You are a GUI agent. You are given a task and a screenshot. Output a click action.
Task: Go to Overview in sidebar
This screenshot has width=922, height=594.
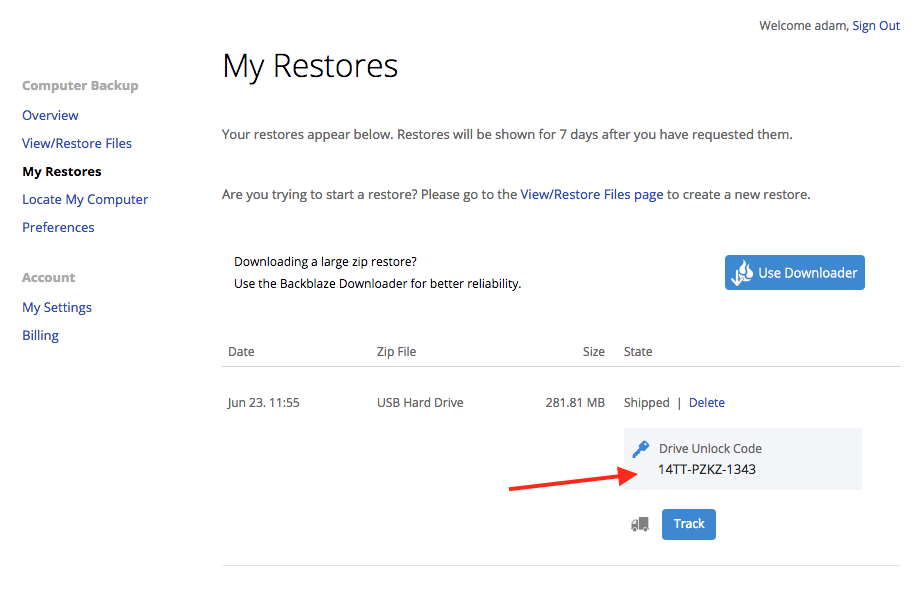(50, 115)
